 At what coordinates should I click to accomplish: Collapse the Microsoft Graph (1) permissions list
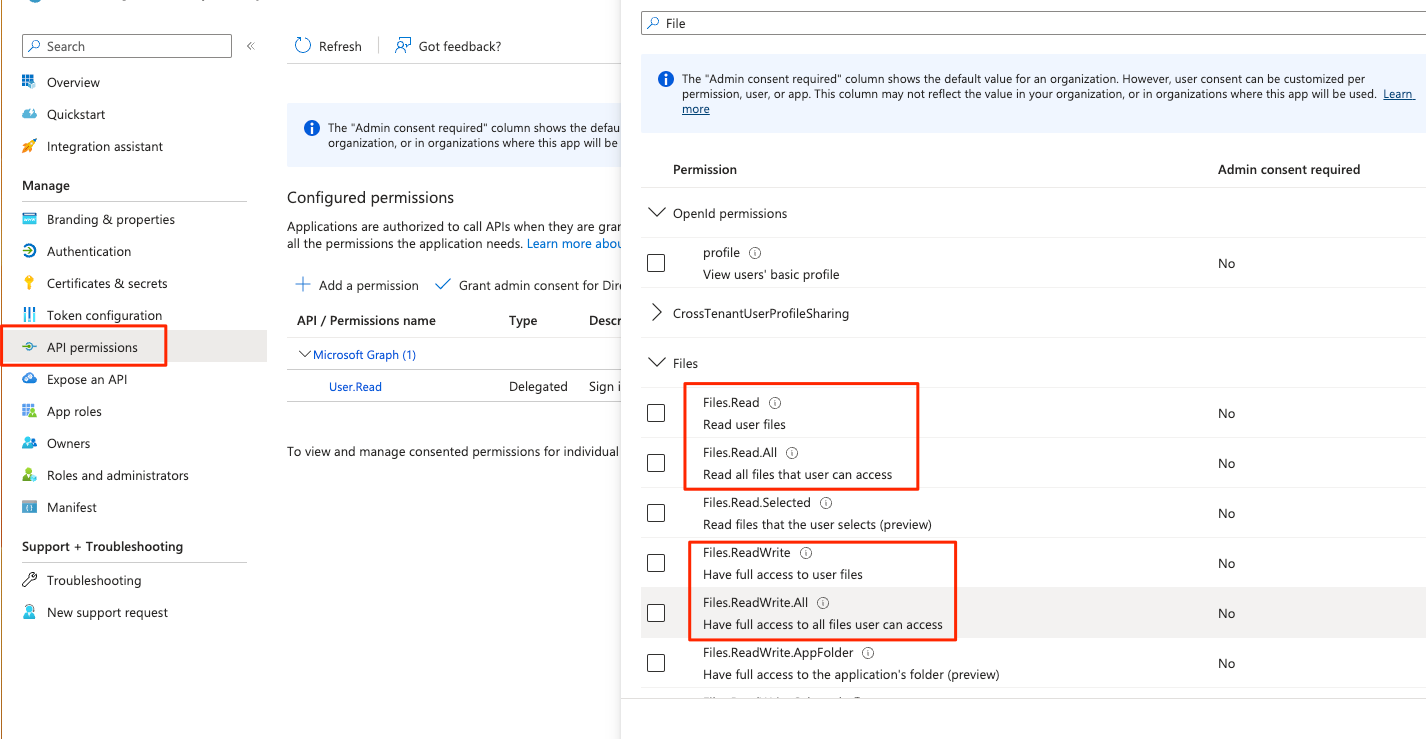pyautogui.click(x=304, y=354)
